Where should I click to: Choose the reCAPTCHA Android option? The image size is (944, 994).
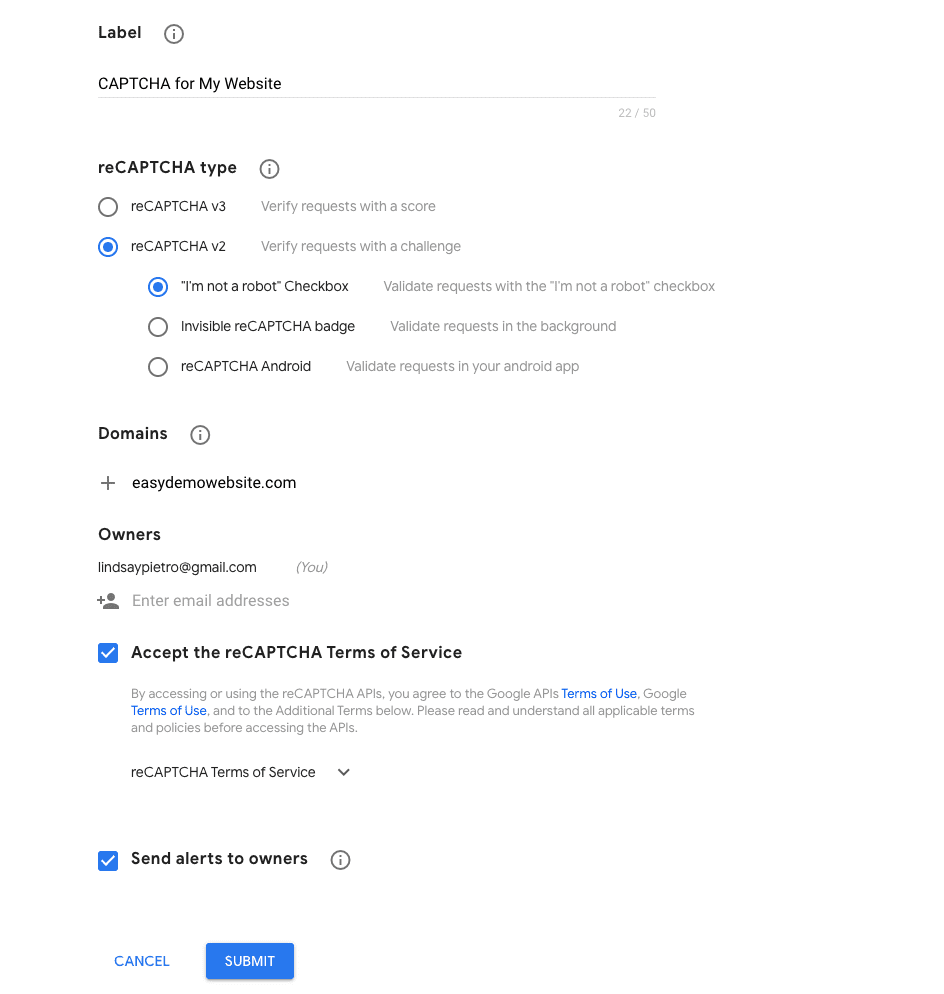point(158,367)
